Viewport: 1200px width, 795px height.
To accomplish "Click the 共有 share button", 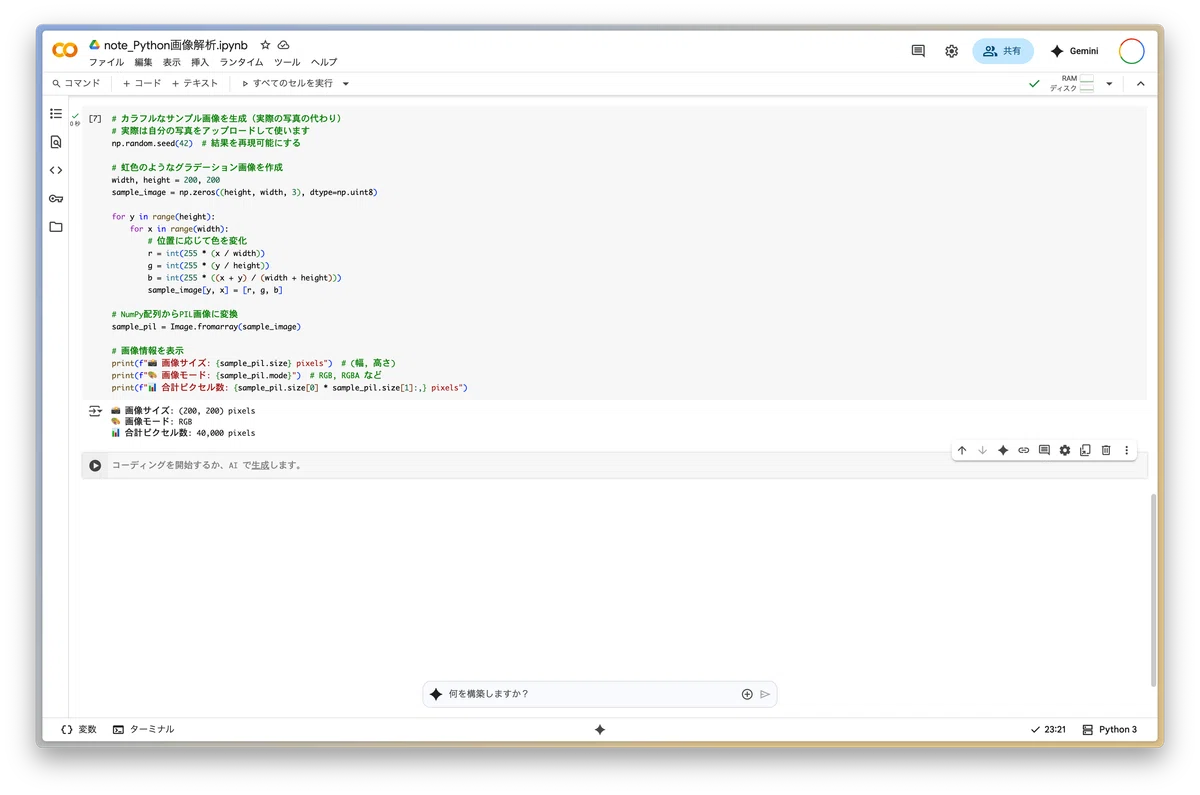I will tap(1003, 51).
